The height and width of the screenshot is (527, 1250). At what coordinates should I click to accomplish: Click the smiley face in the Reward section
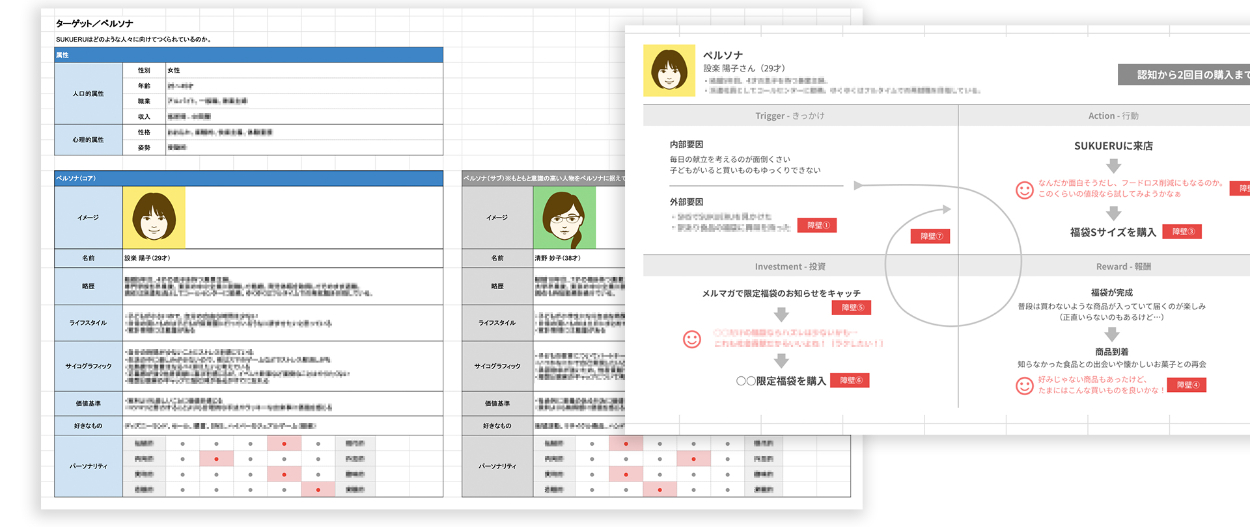pos(1024,385)
